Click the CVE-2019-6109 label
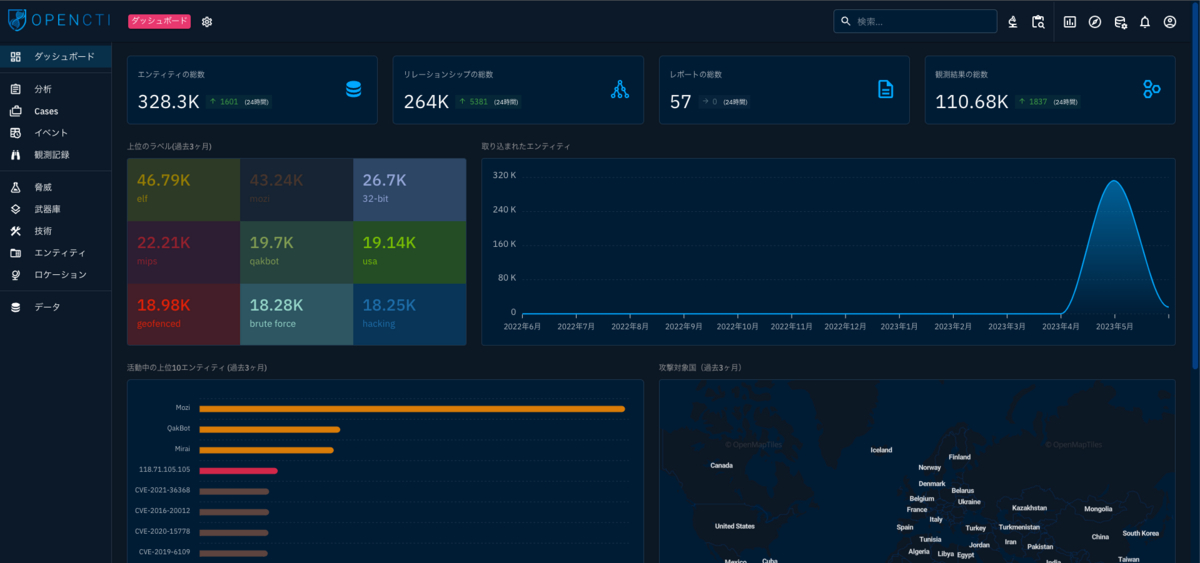Image resolution: width=1200 pixels, height=563 pixels. tap(165, 552)
